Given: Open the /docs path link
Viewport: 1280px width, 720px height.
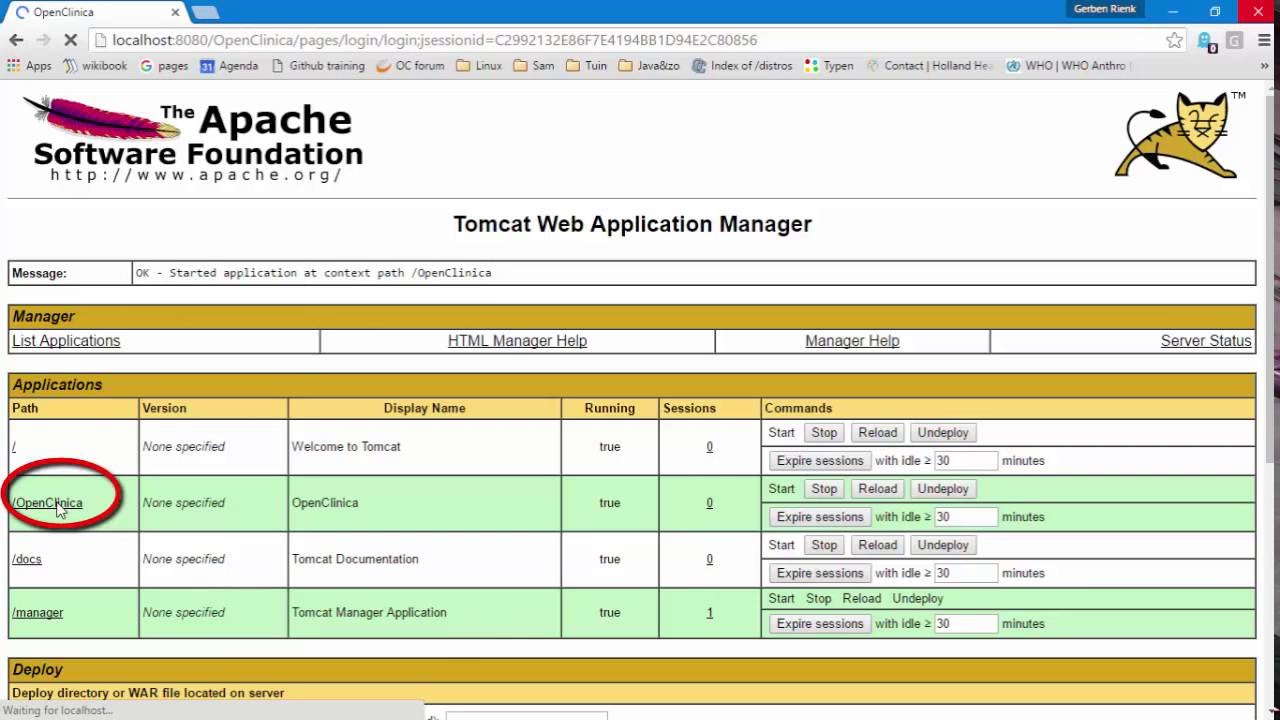Looking at the screenshot, I should 27,559.
